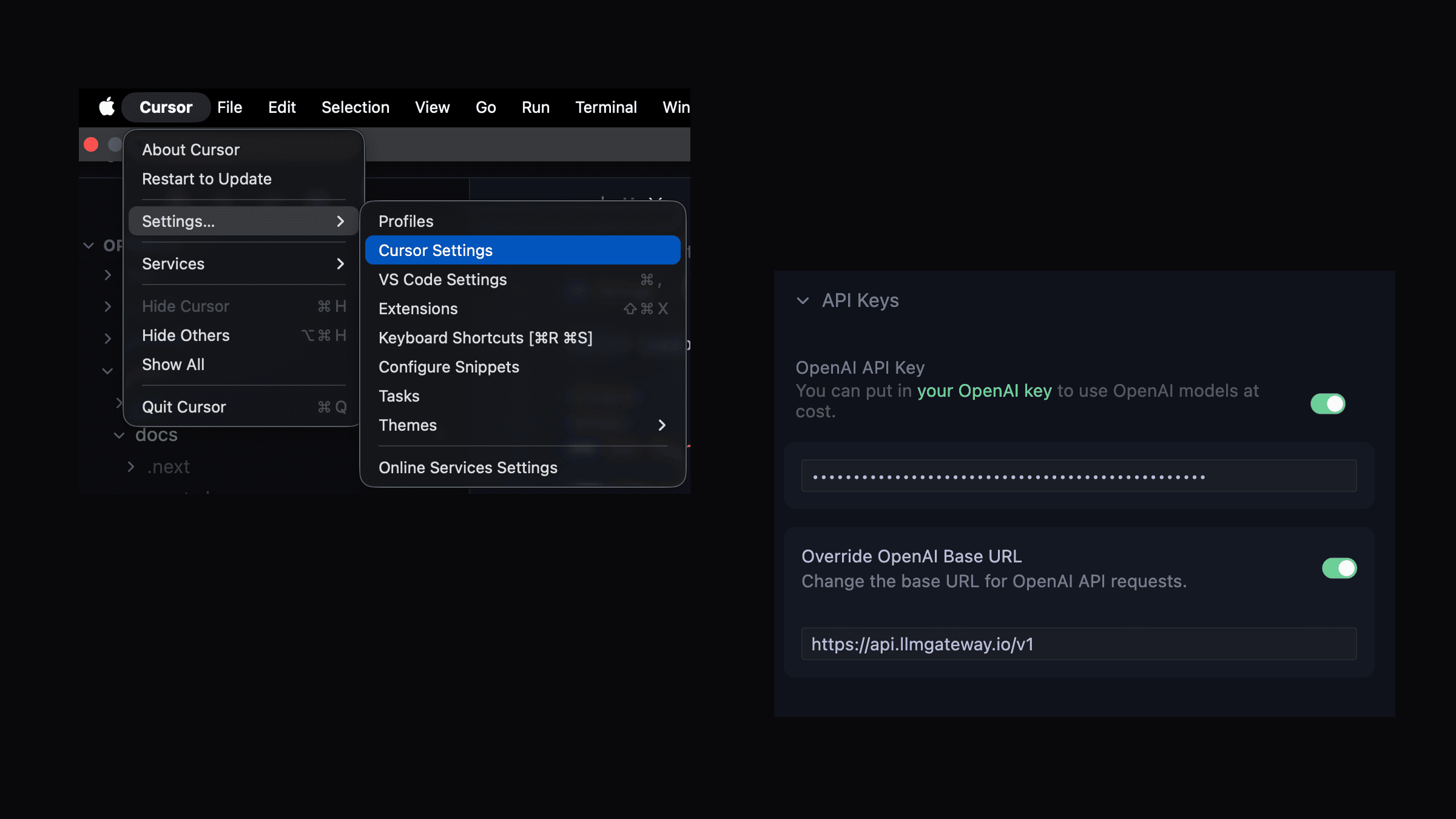This screenshot has width=1456, height=819.
Task: Click the masked API key input field
Action: coord(1079,475)
